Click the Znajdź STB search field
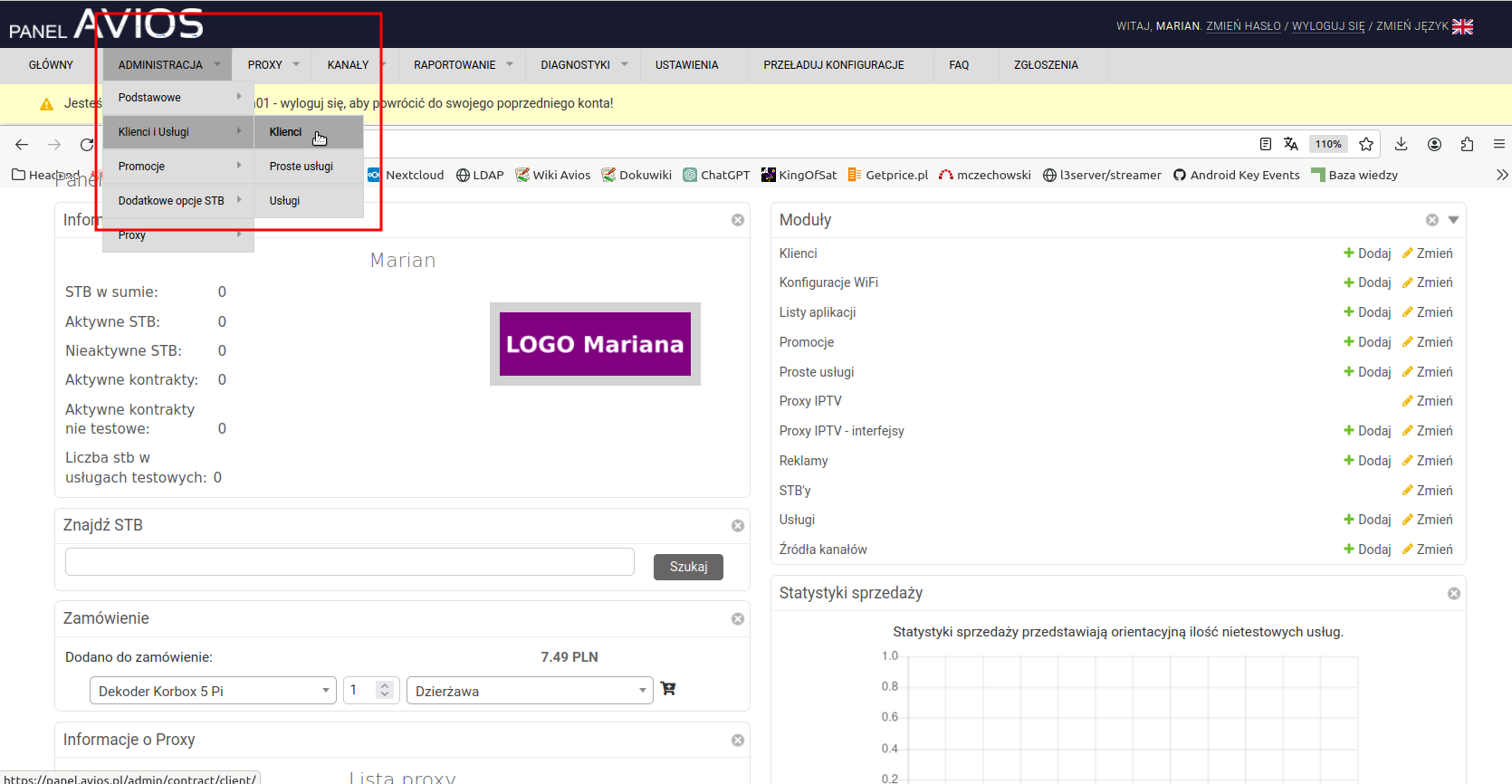This screenshot has height=784, width=1512. pos(349,562)
